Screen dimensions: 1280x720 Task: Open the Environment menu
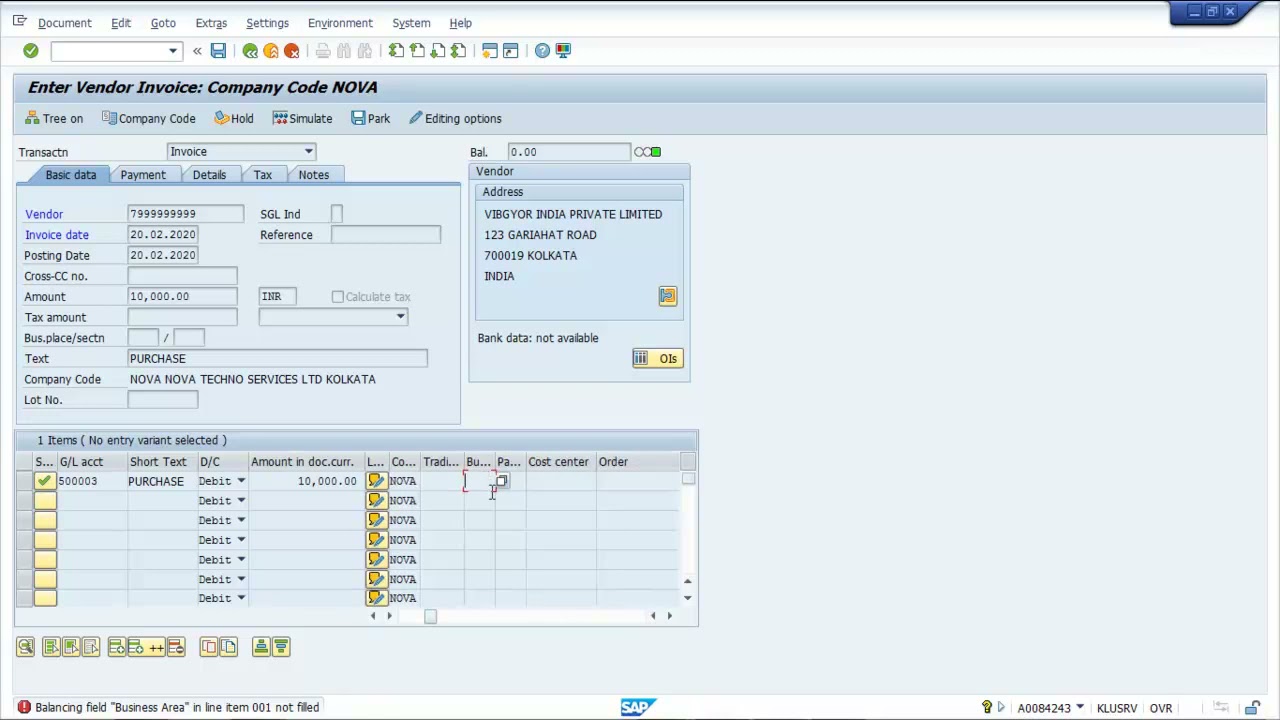point(340,23)
